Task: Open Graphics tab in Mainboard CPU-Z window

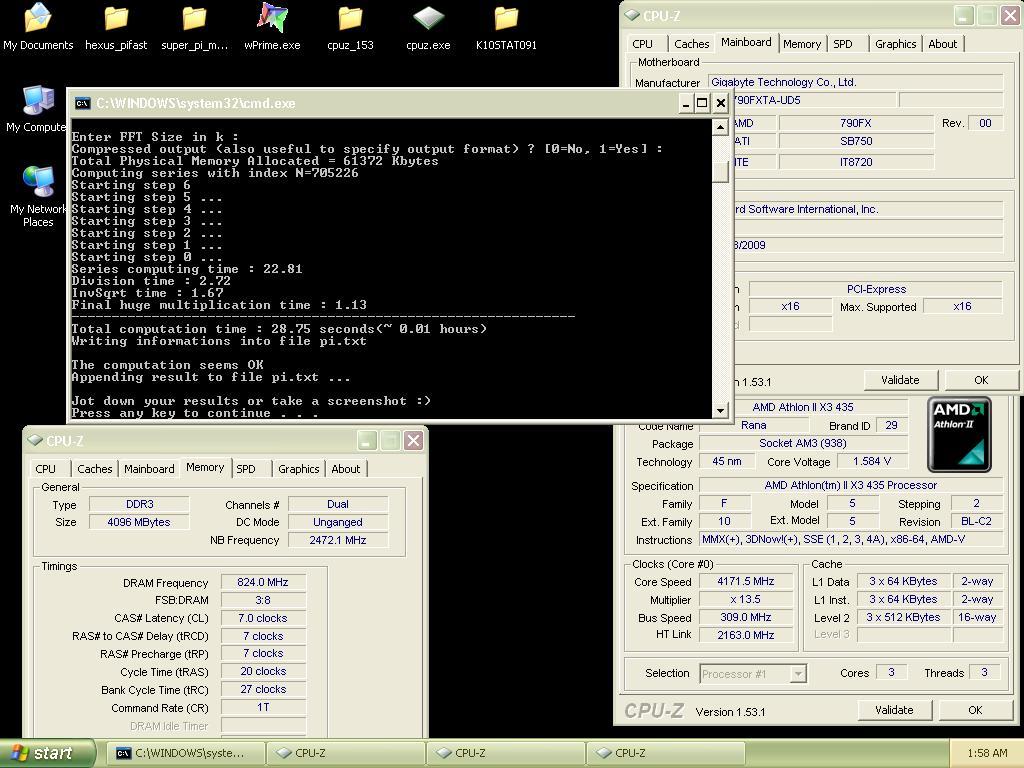Action: click(x=895, y=44)
